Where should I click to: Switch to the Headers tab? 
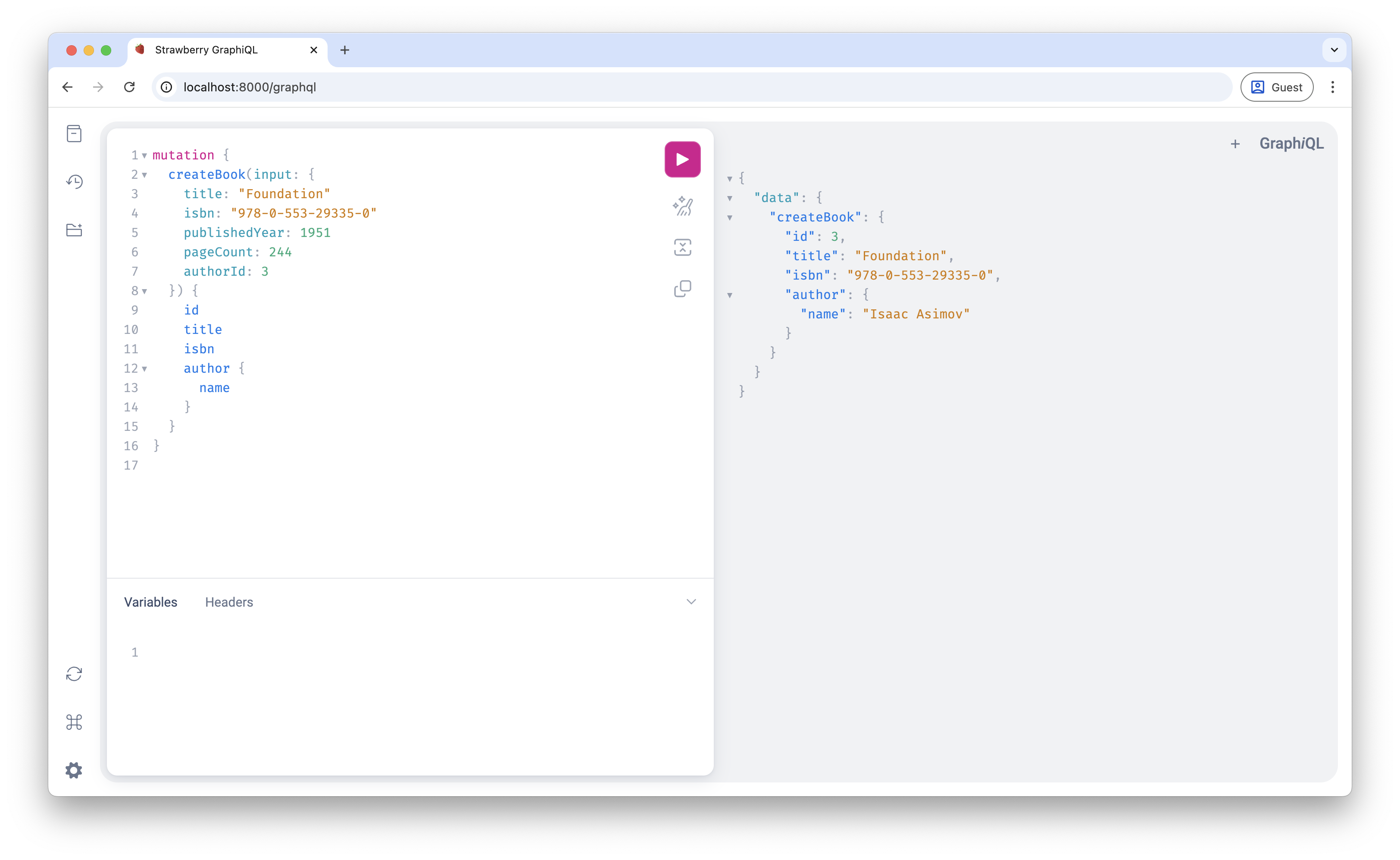click(229, 602)
